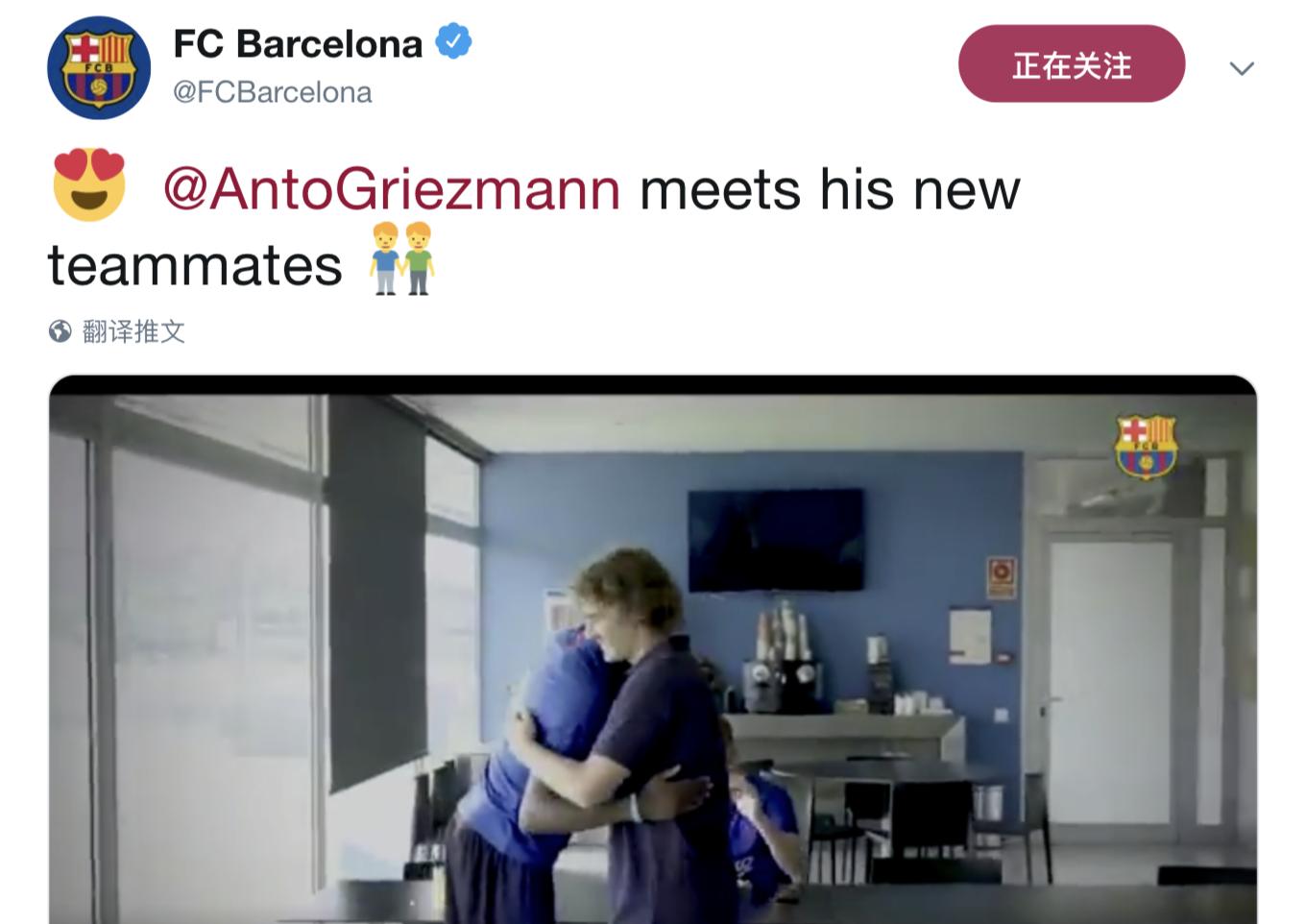Click the globe icon beside translate
The width and height of the screenshot is (1306, 924).
(x=60, y=331)
